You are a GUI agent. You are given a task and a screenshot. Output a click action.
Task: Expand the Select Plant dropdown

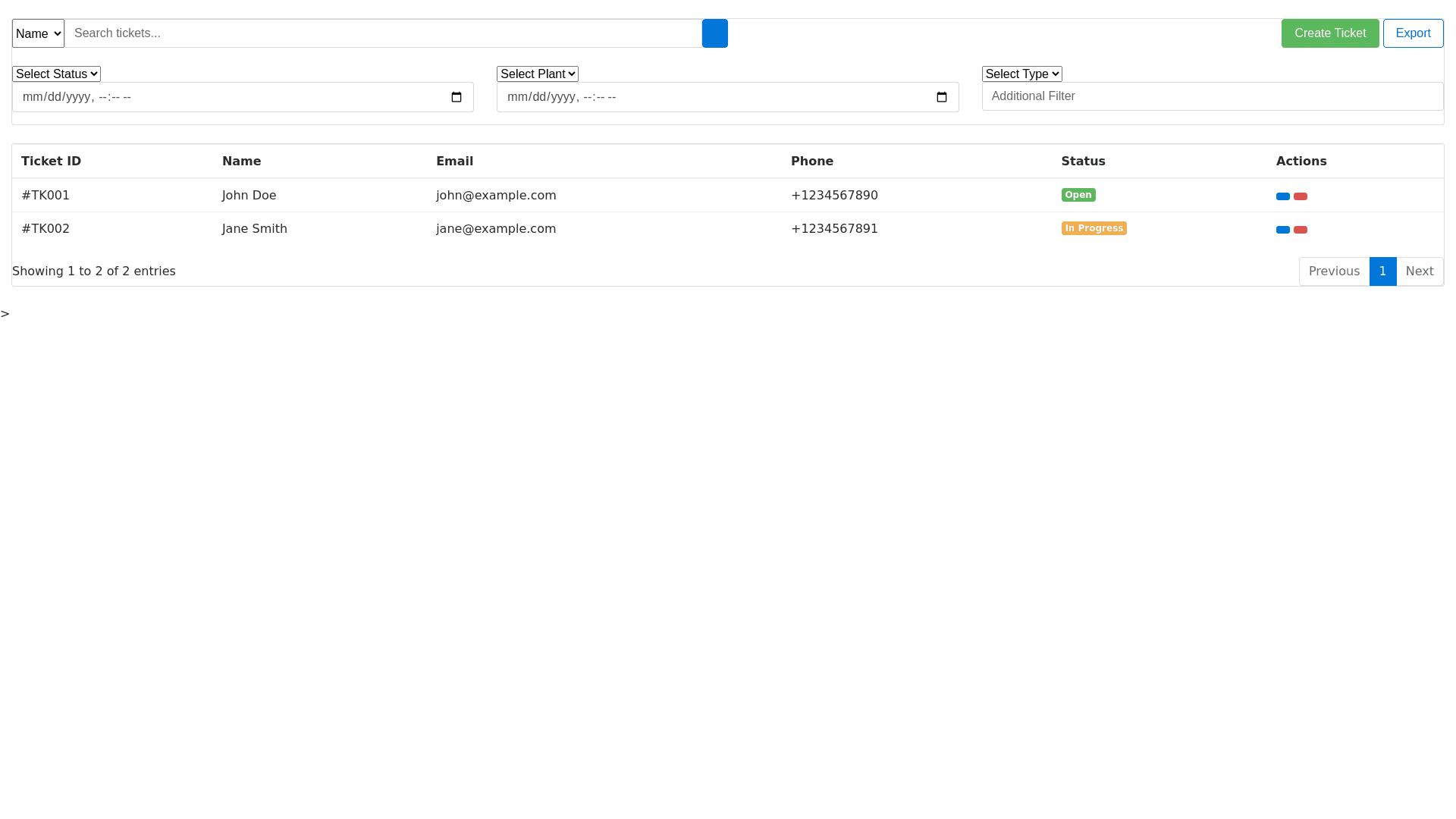point(537,74)
